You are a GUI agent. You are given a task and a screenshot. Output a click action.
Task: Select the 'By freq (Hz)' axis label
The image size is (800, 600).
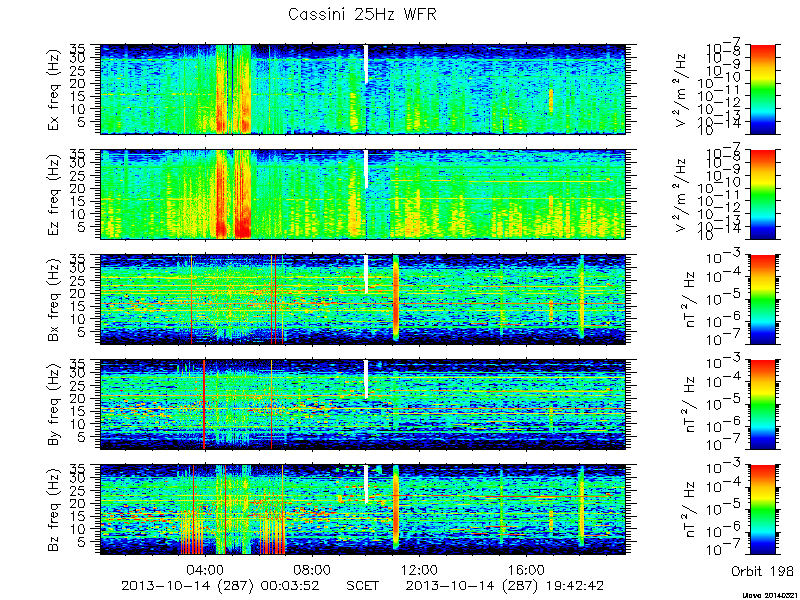point(54,405)
